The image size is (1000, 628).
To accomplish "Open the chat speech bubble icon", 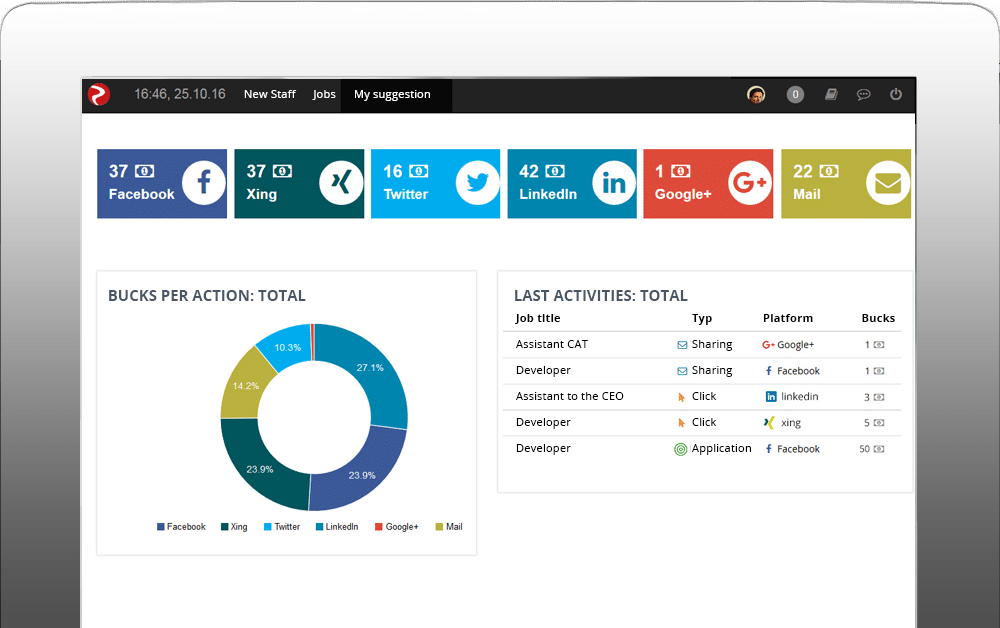I will point(864,94).
